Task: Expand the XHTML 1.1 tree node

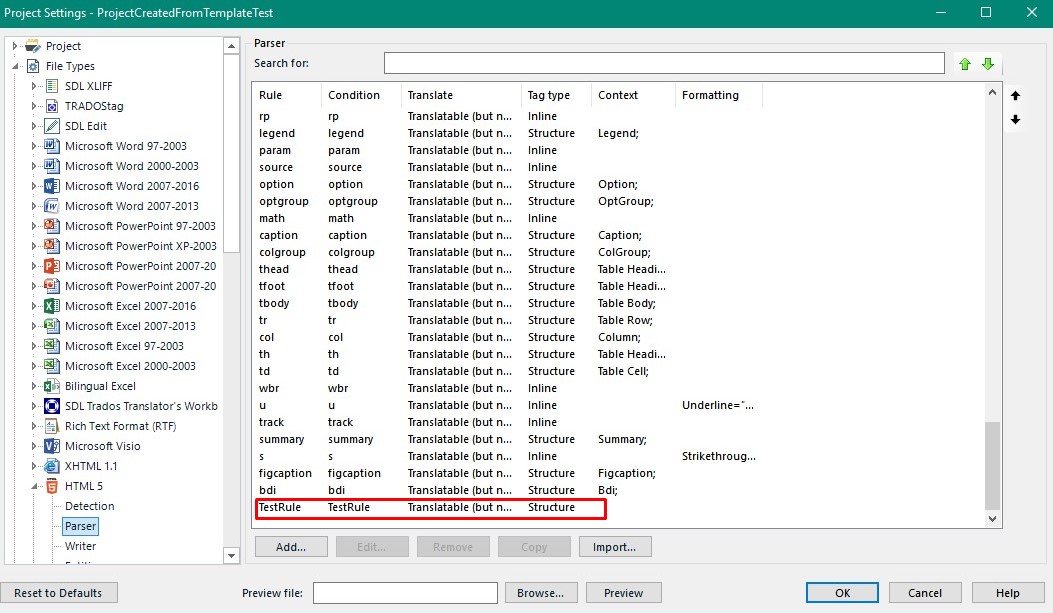Action: click(x=35, y=466)
